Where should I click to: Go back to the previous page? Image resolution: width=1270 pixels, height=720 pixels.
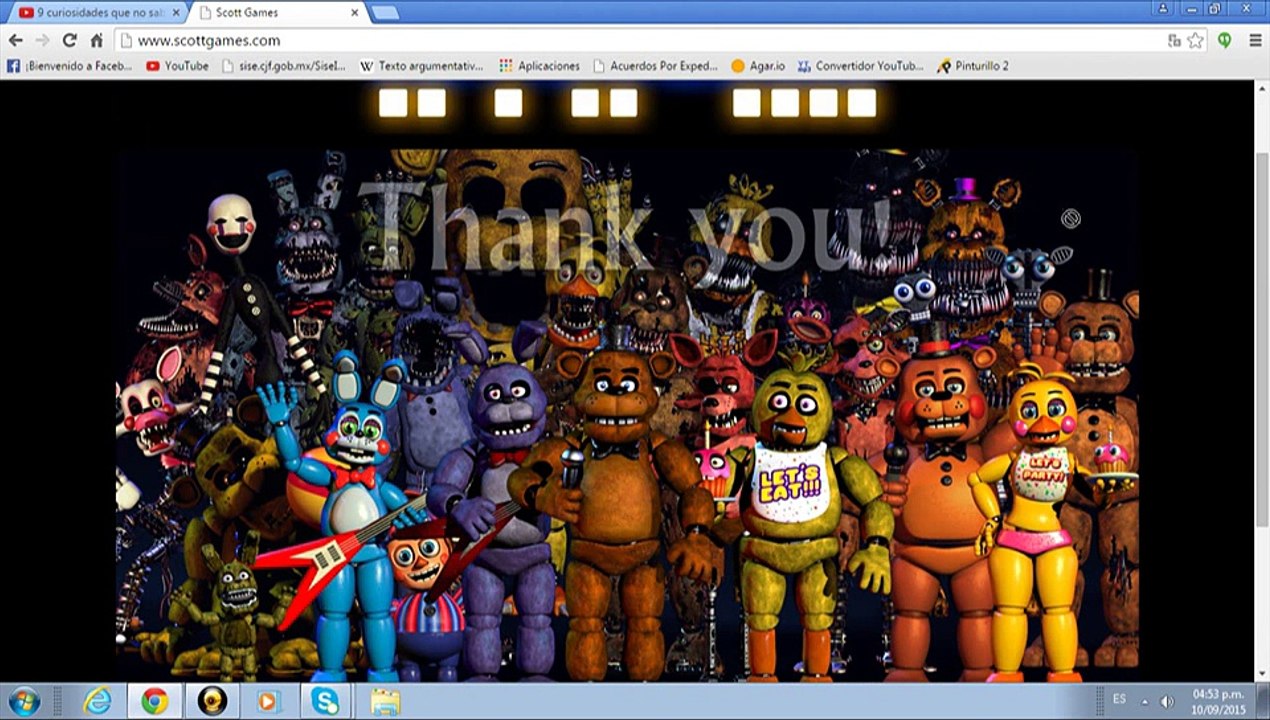pos(15,41)
